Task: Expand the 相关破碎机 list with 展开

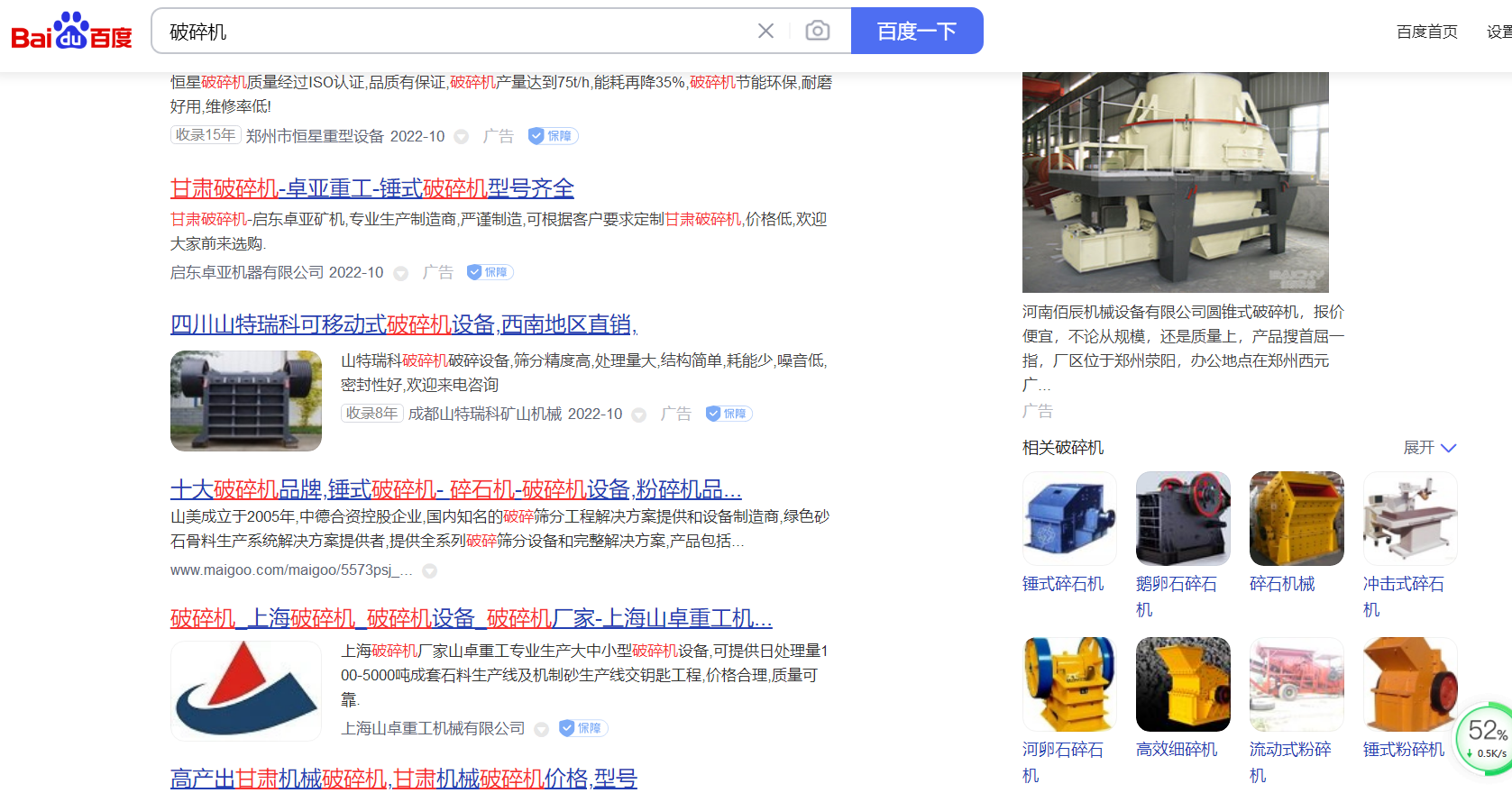Action: coord(1430,448)
